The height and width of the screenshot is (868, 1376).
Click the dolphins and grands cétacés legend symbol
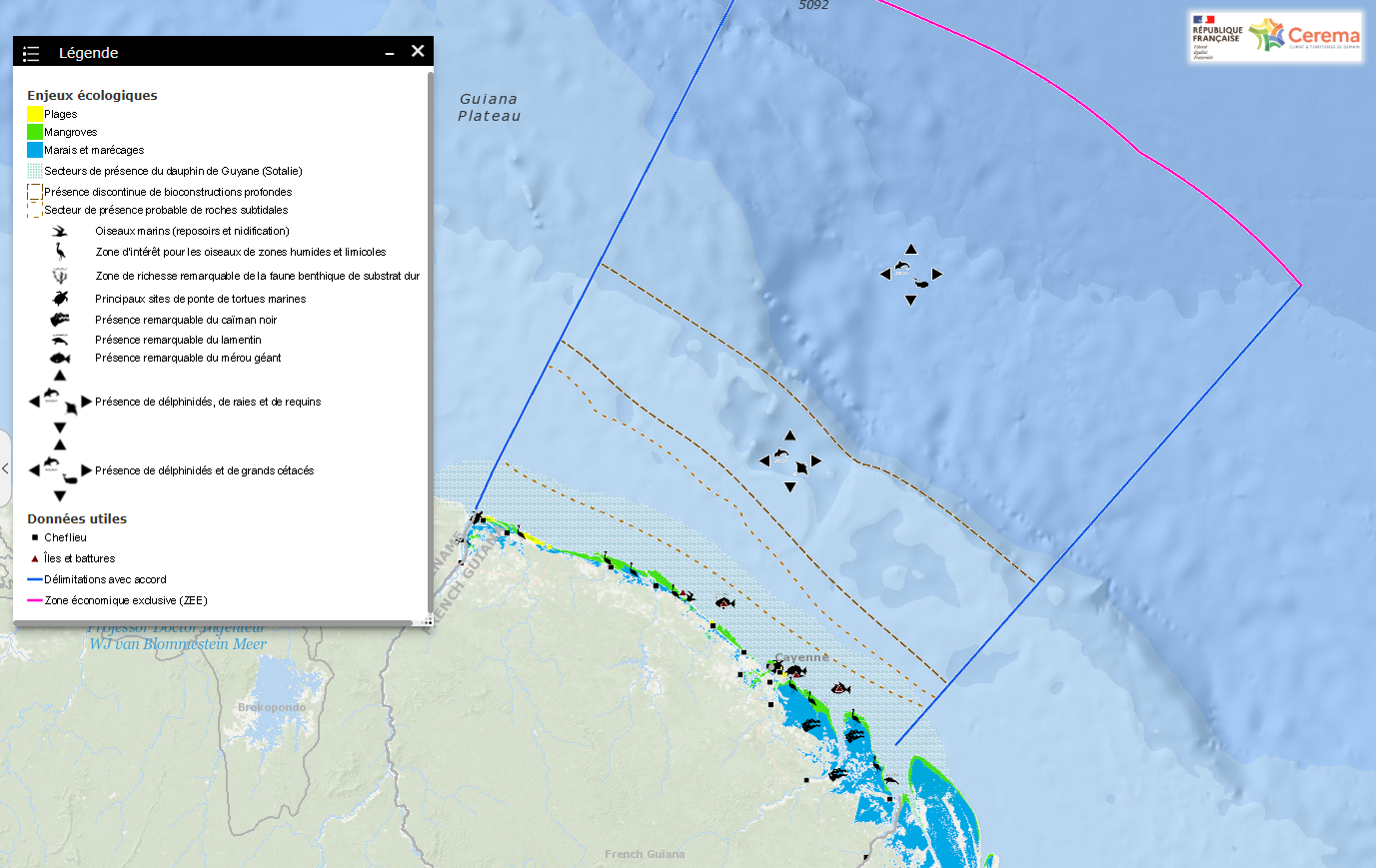(x=60, y=469)
